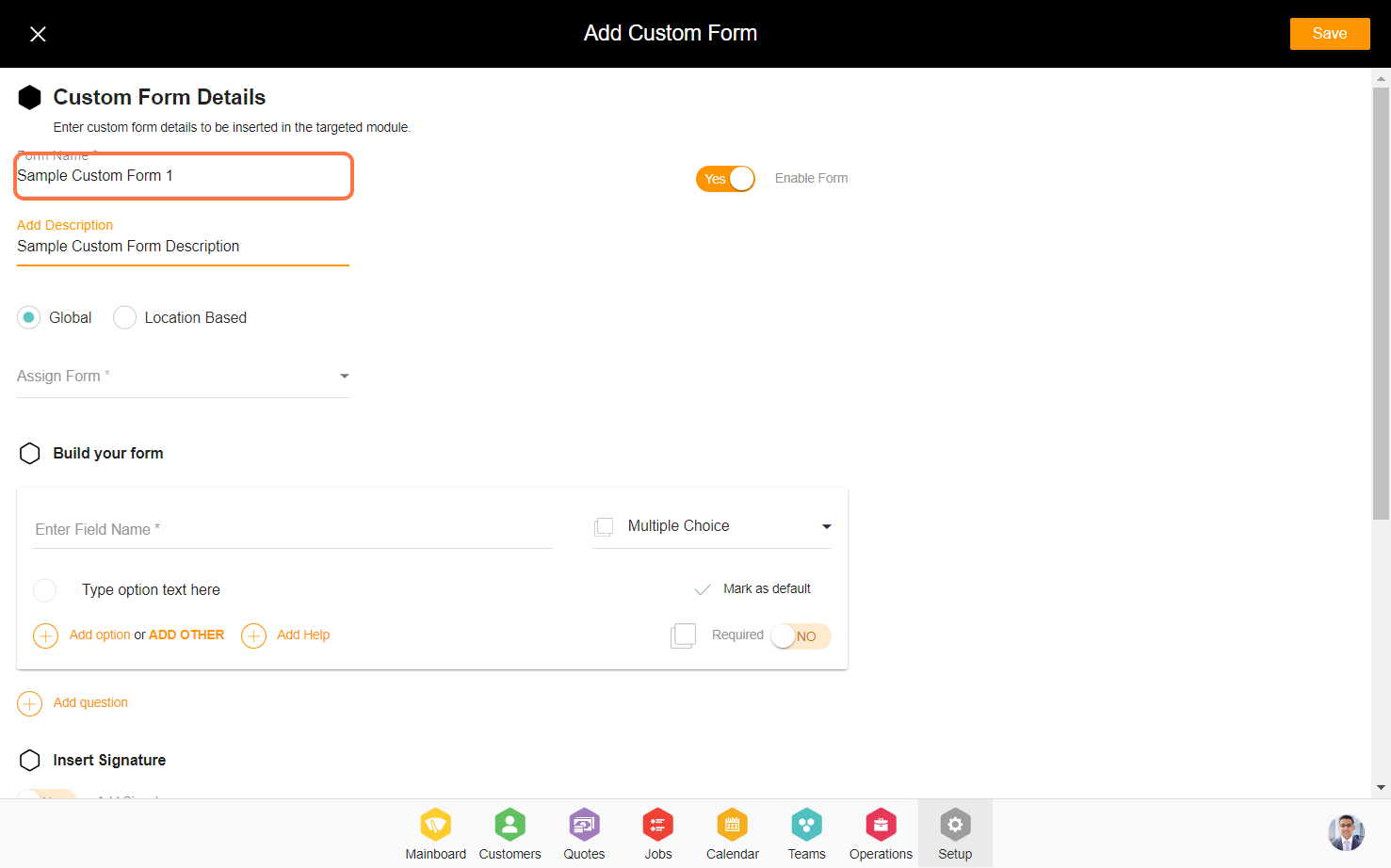This screenshot has width=1391, height=868.
Task: Click the scrollbar up arrow
Action: tap(1381, 78)
